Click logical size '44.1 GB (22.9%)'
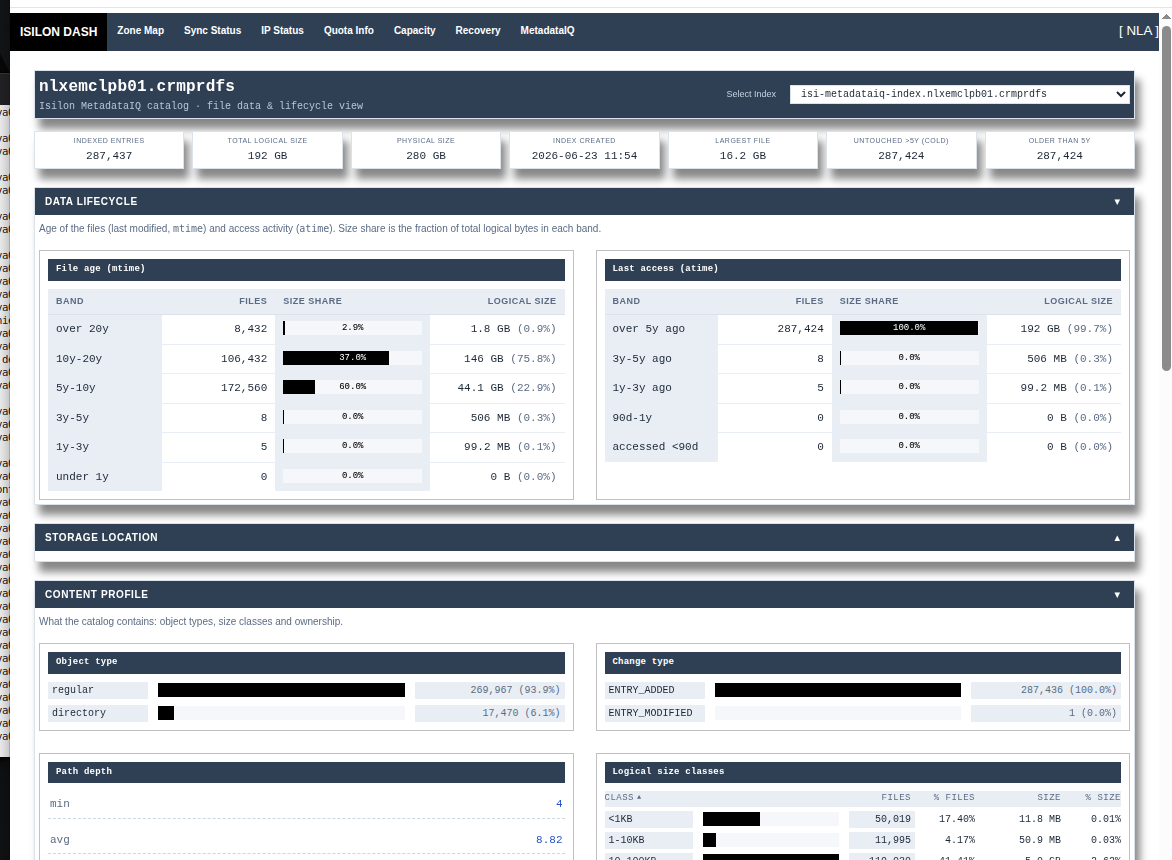Screen dimensions: 1172x860 coord(507,388)
